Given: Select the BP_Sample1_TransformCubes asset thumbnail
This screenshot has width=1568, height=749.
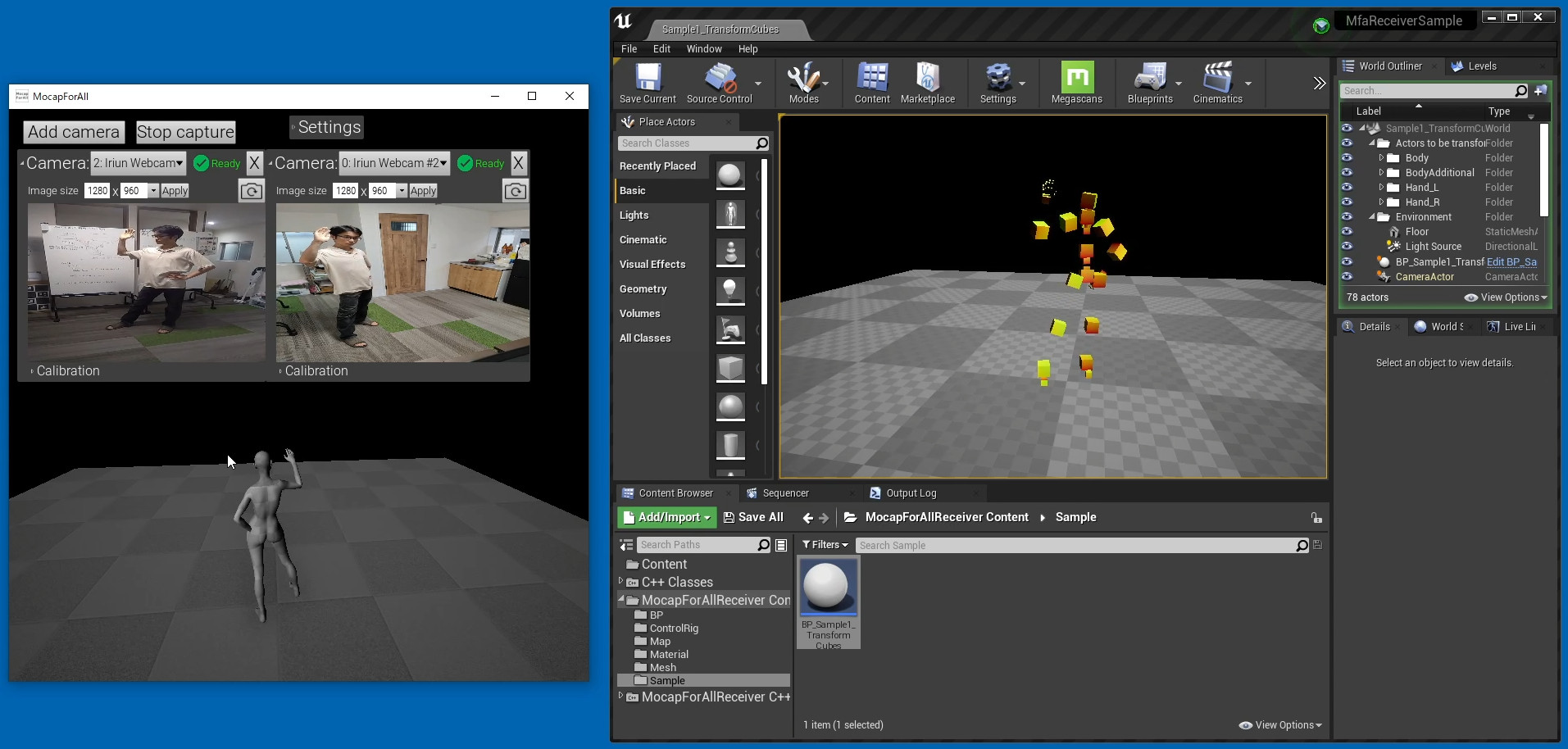Looking at the screenshot, I should click(x=828, y=587).
